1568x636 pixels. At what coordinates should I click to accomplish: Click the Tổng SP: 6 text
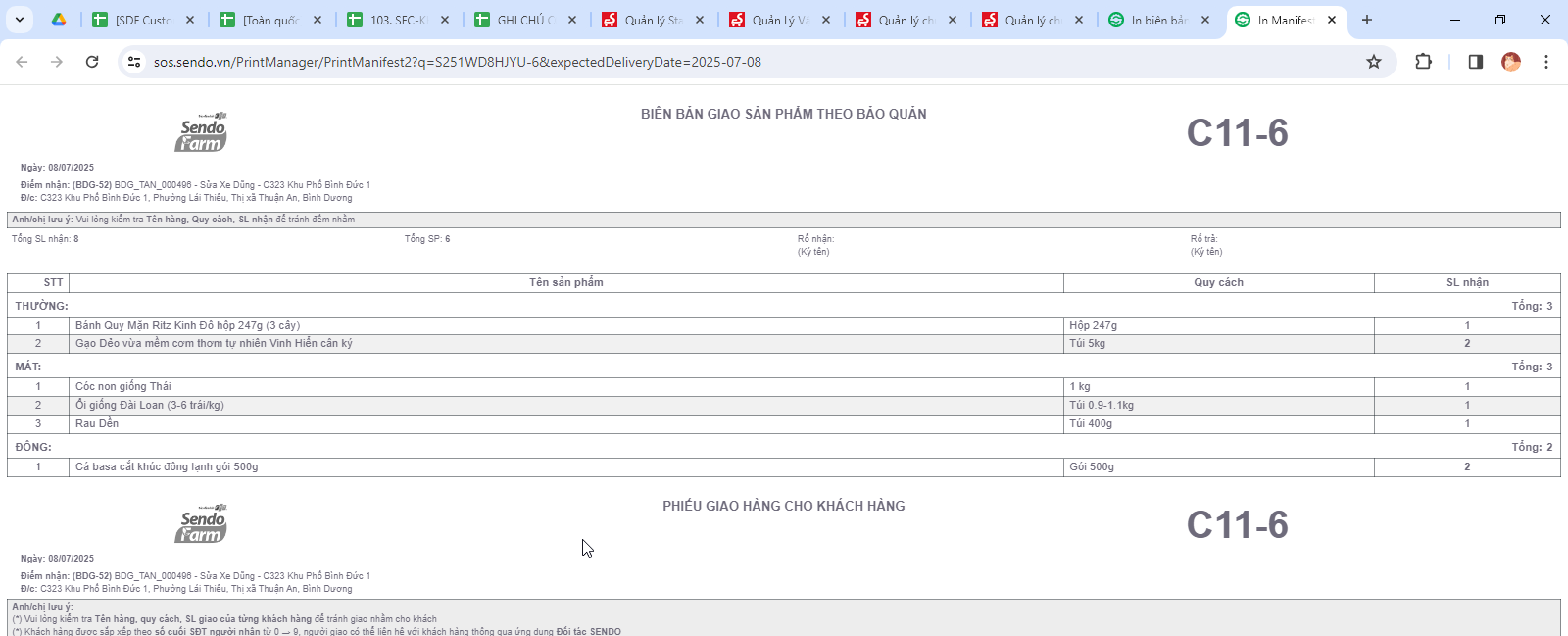click(x=427, y=239)
